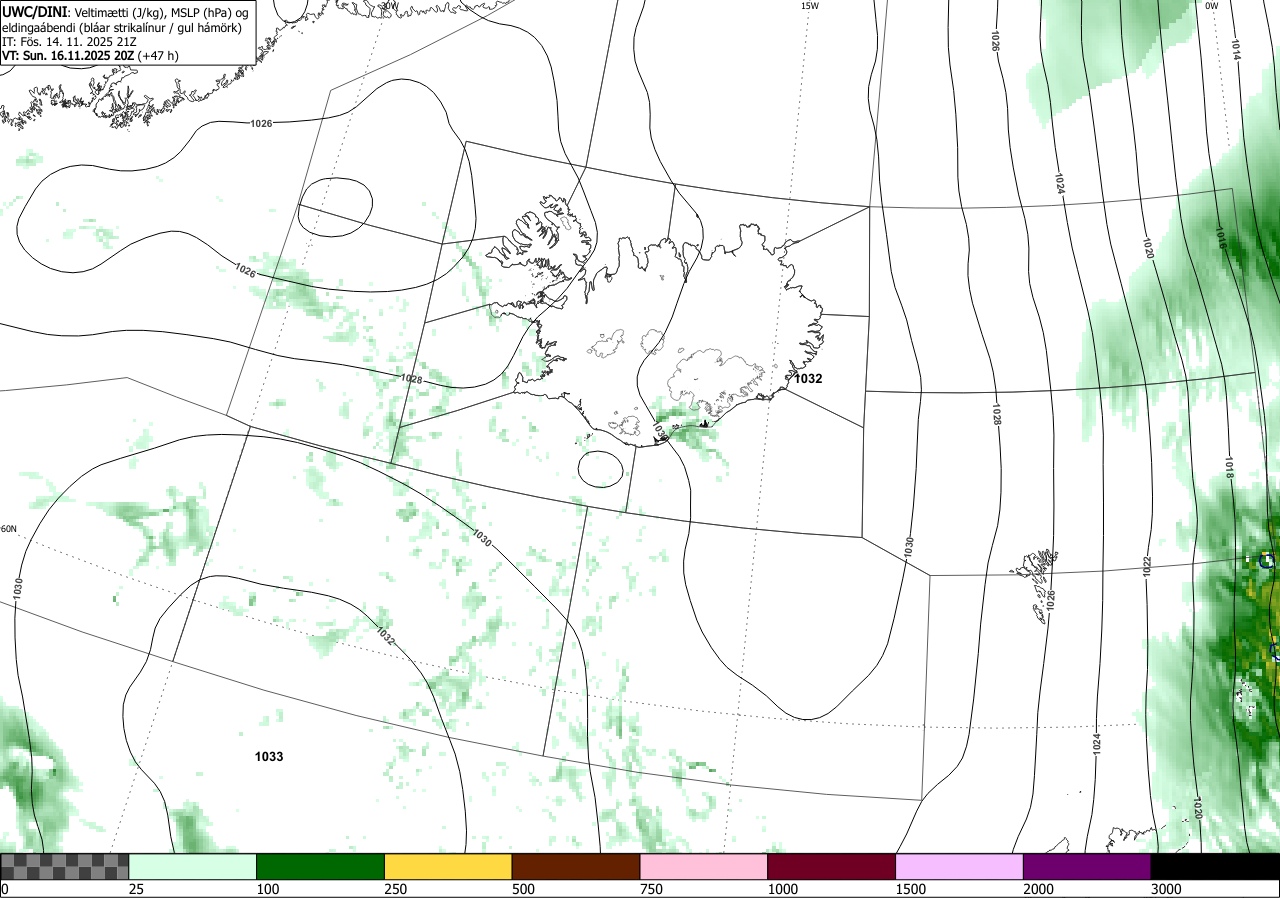
Task: Click the 'UWC/DINI' title text
Action: tap(34, 11)
